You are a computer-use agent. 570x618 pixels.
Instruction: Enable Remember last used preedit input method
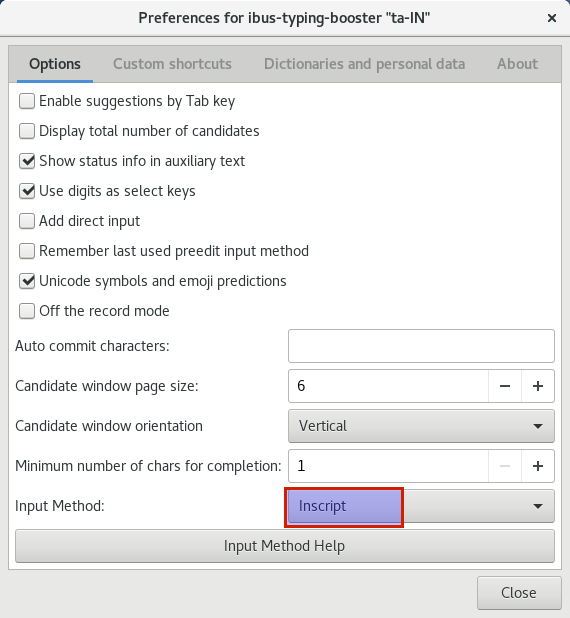pos(27,251)
